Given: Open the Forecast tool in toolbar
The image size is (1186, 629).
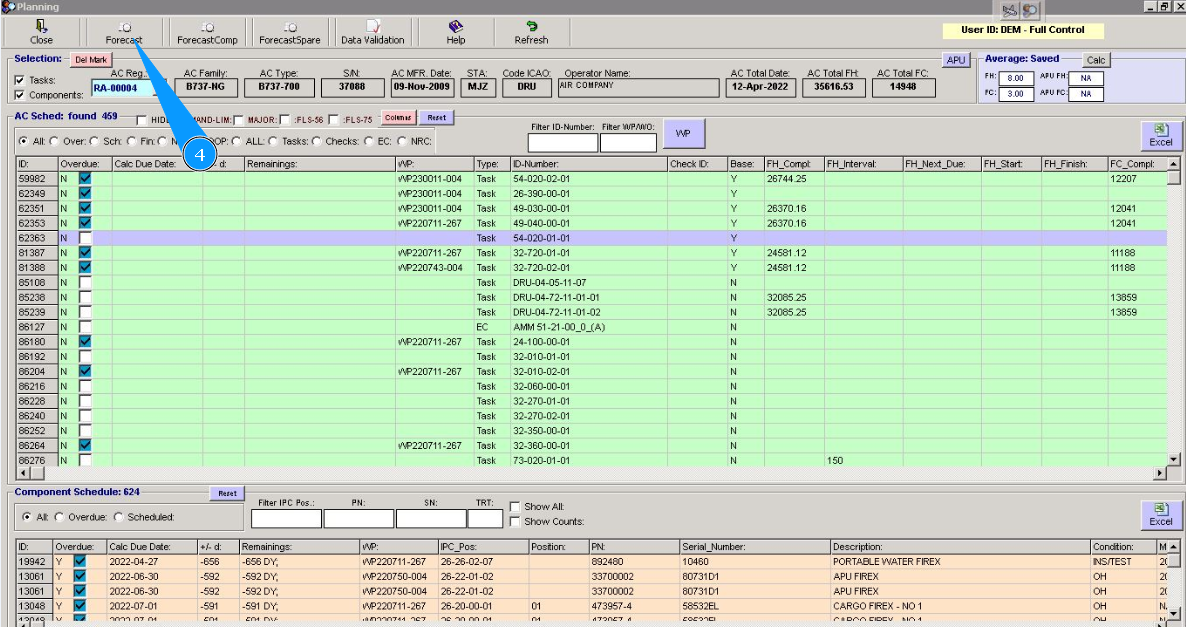Looking at the screenshot, I should [x=124, y=32].
